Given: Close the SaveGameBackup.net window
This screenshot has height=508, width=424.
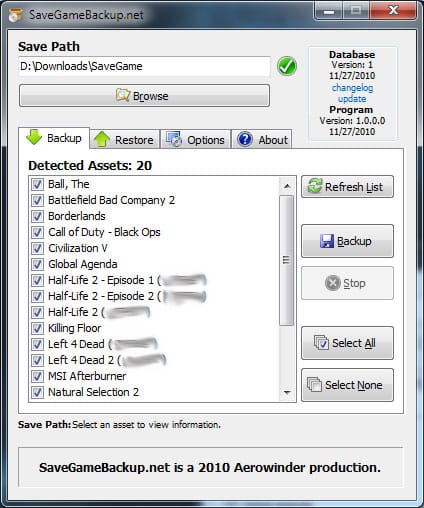Looking at the screenshot, I should coord(393,11).
